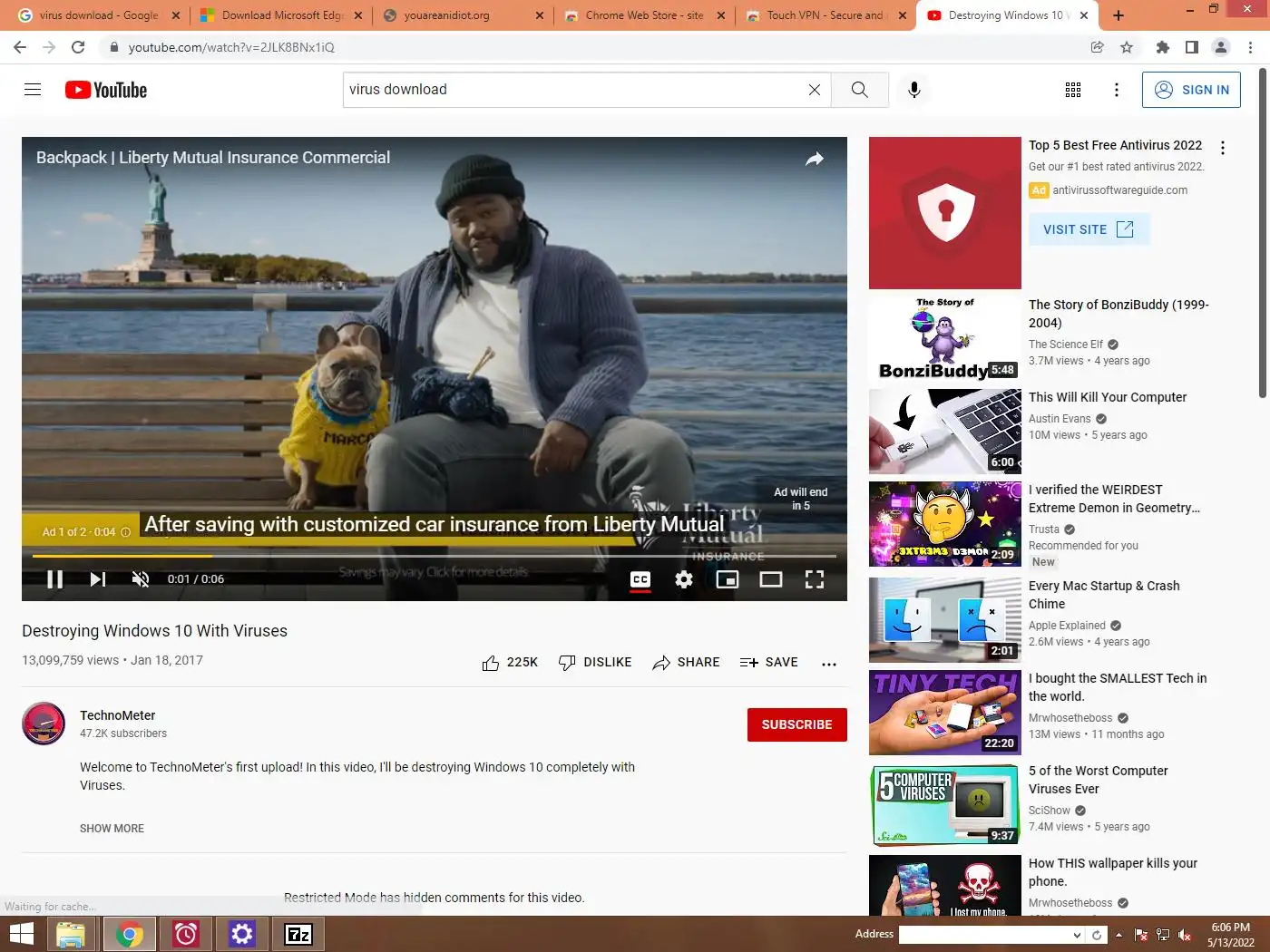Image resolution: width=1270 pixels, height=952 pixels.
Task: Open the TechnoMeter channel name link
Action: tap(118, 715)
